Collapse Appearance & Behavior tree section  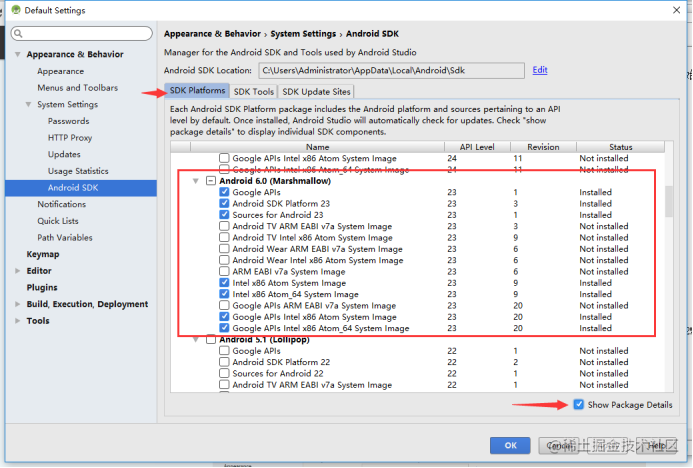tap(18, 54)
